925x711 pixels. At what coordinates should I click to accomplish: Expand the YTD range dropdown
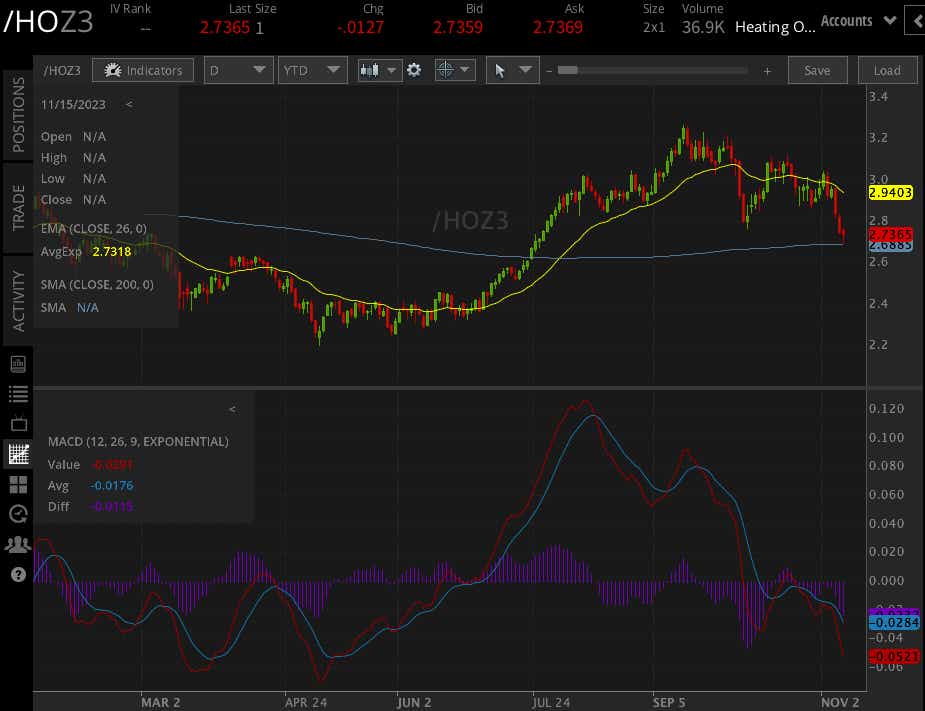click(312, 70)
